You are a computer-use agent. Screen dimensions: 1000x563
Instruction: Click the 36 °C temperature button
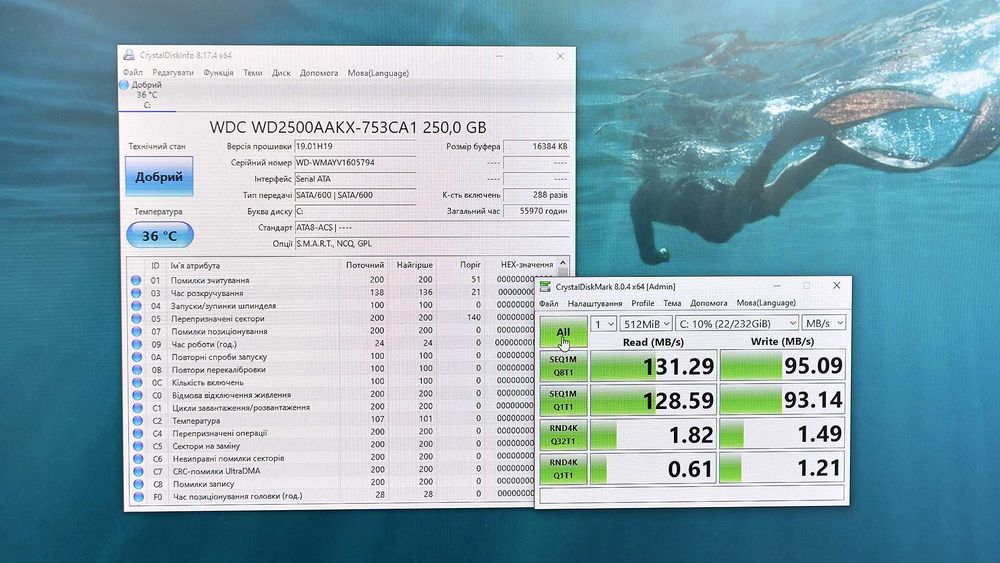[x=159, y=235]
